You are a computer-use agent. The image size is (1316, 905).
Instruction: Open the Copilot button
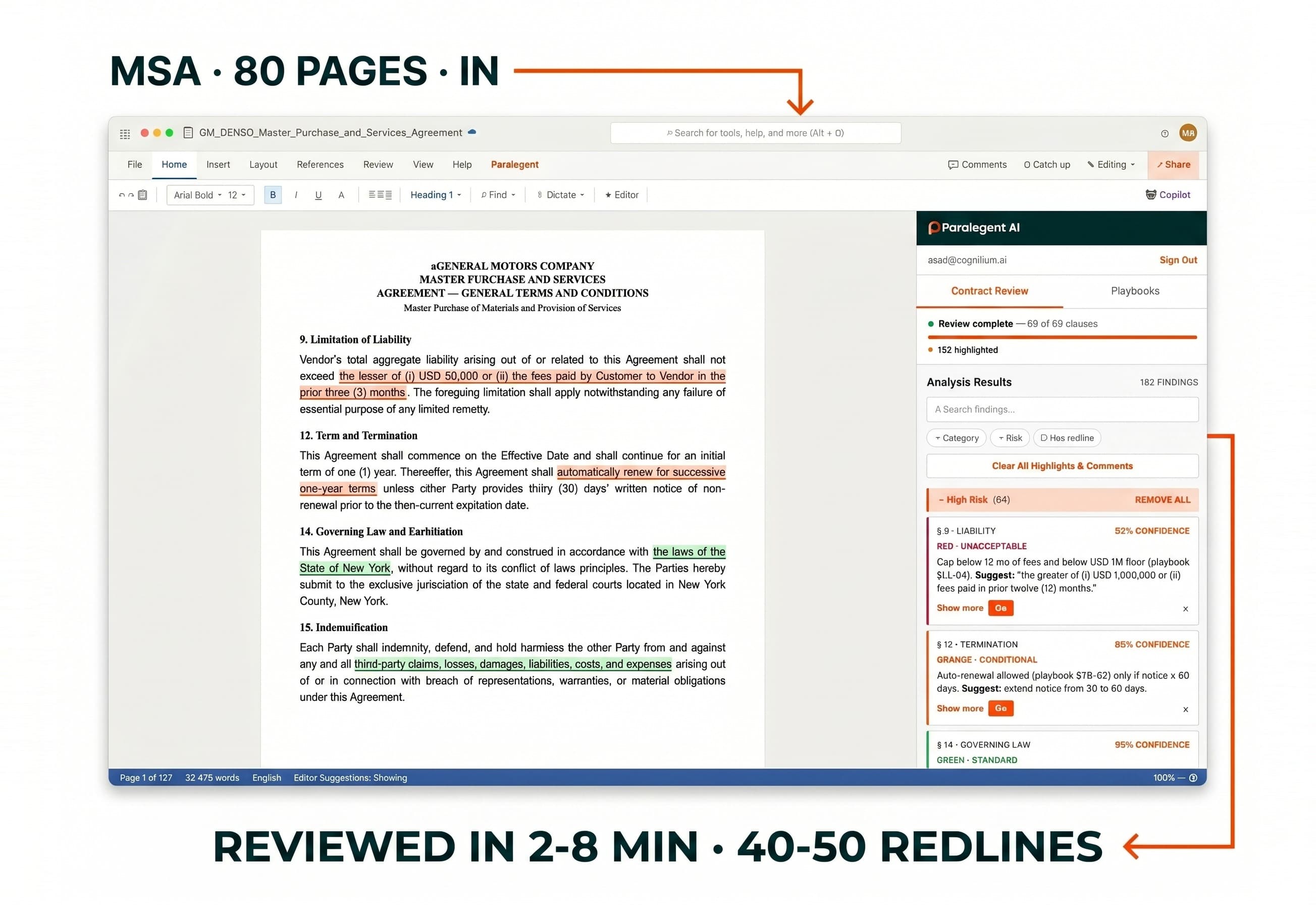pyautogui.click(x=1168, y=195)
